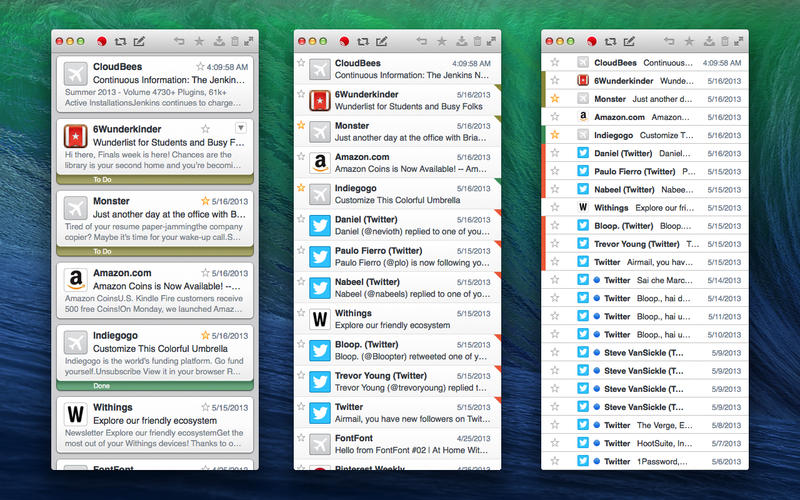Click the red Airmail logo in the left window
The height and width of the screenshot is (500, 800).
click(101, 42)
